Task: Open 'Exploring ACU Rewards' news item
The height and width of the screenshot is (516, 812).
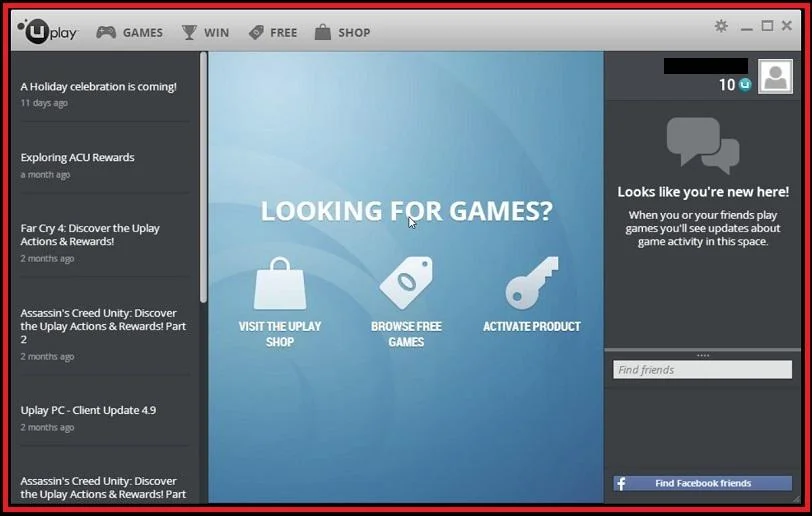Action: click(x=77, y=158)
